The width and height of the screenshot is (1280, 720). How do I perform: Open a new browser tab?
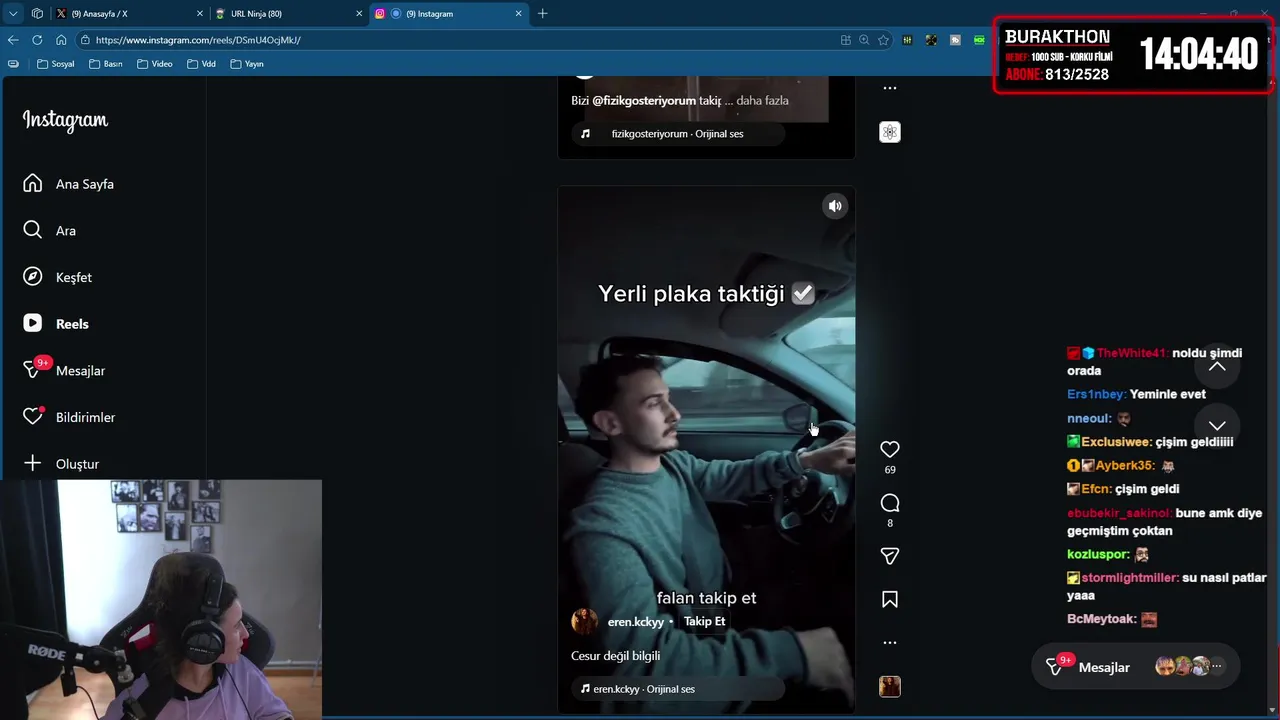543,13
